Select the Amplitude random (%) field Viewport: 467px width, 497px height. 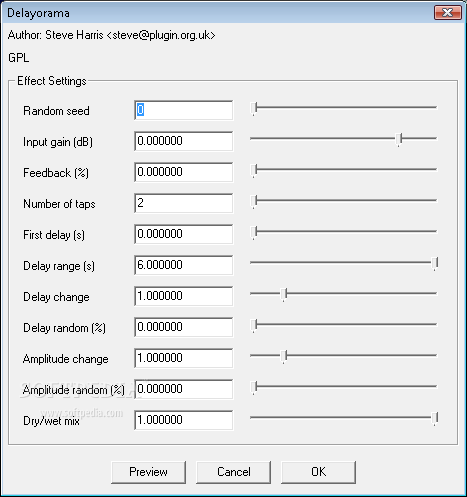(x=184, y=389)
